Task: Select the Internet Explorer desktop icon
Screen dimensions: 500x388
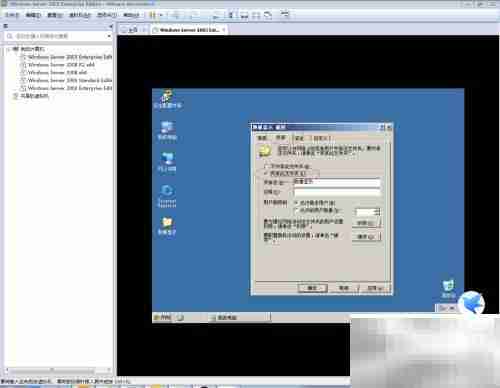Action: point(167,196)
